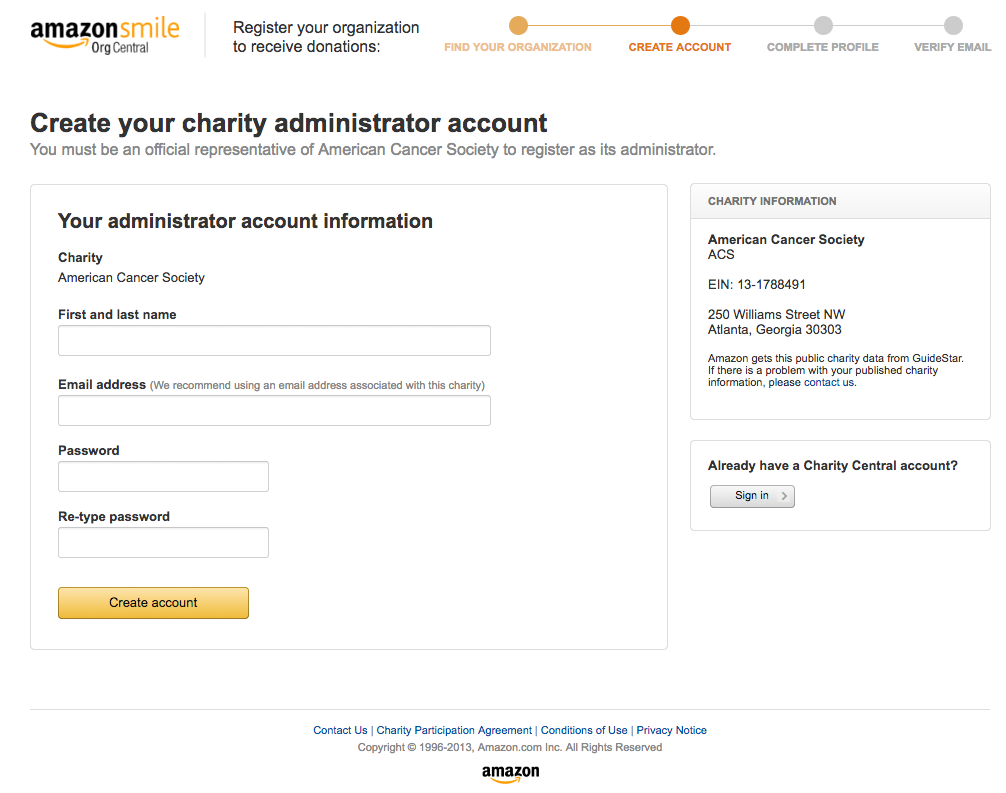Screen dimensions: 1006x793
Task: Click the First and last name field
Action: tap(274, 340)
